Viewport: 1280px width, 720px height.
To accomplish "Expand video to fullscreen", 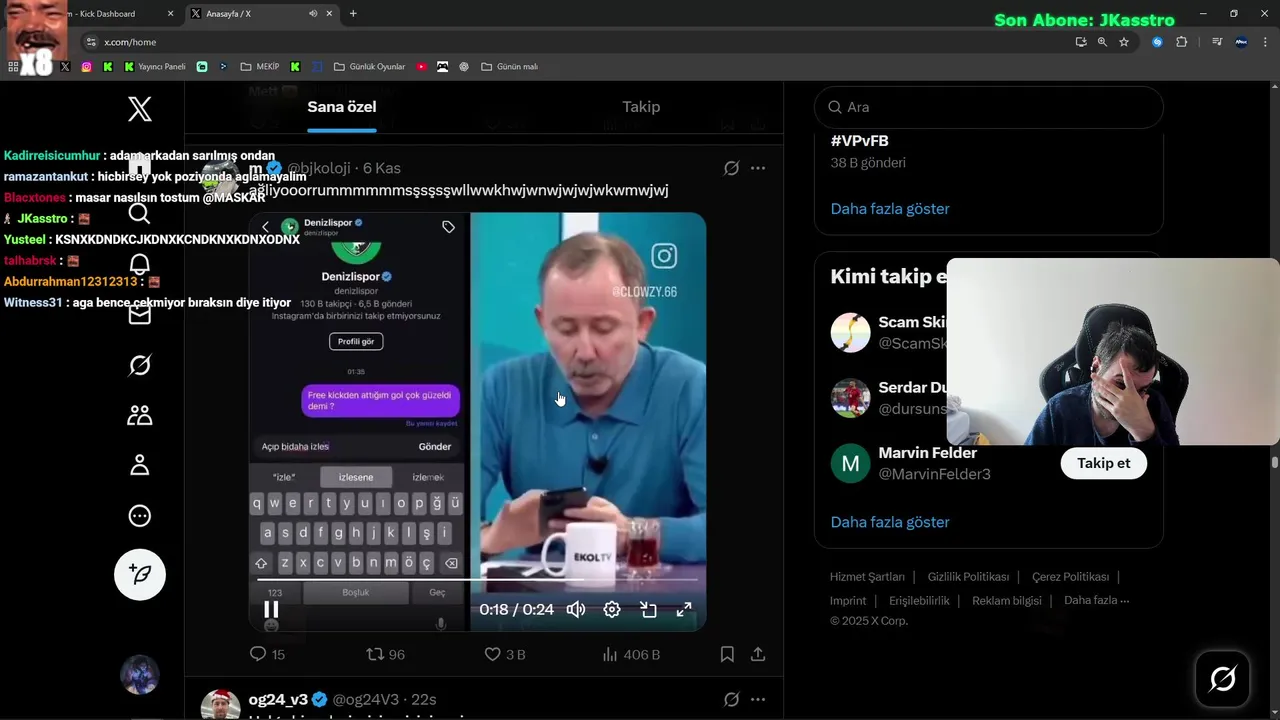I will click(x=684, y=609).
